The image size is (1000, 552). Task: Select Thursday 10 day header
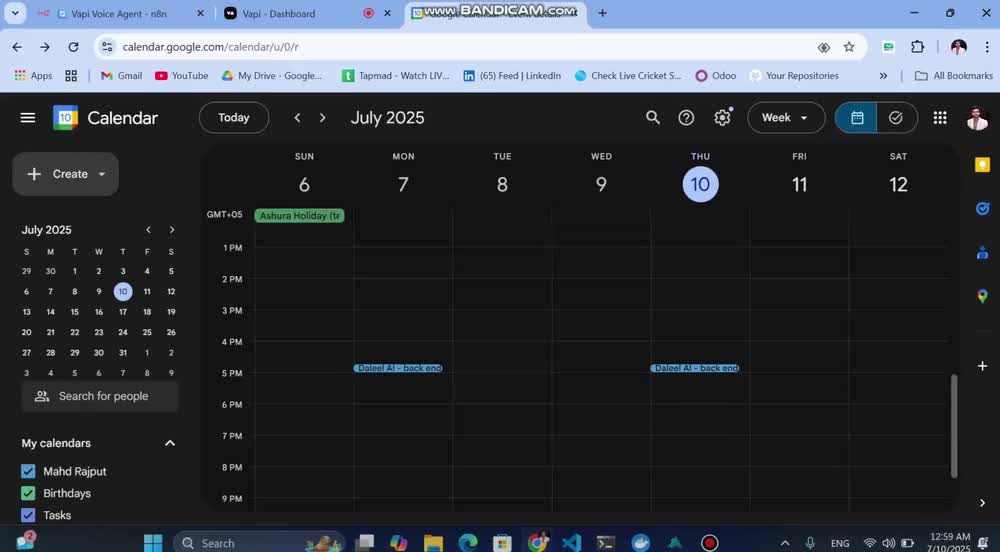(700, 184)
